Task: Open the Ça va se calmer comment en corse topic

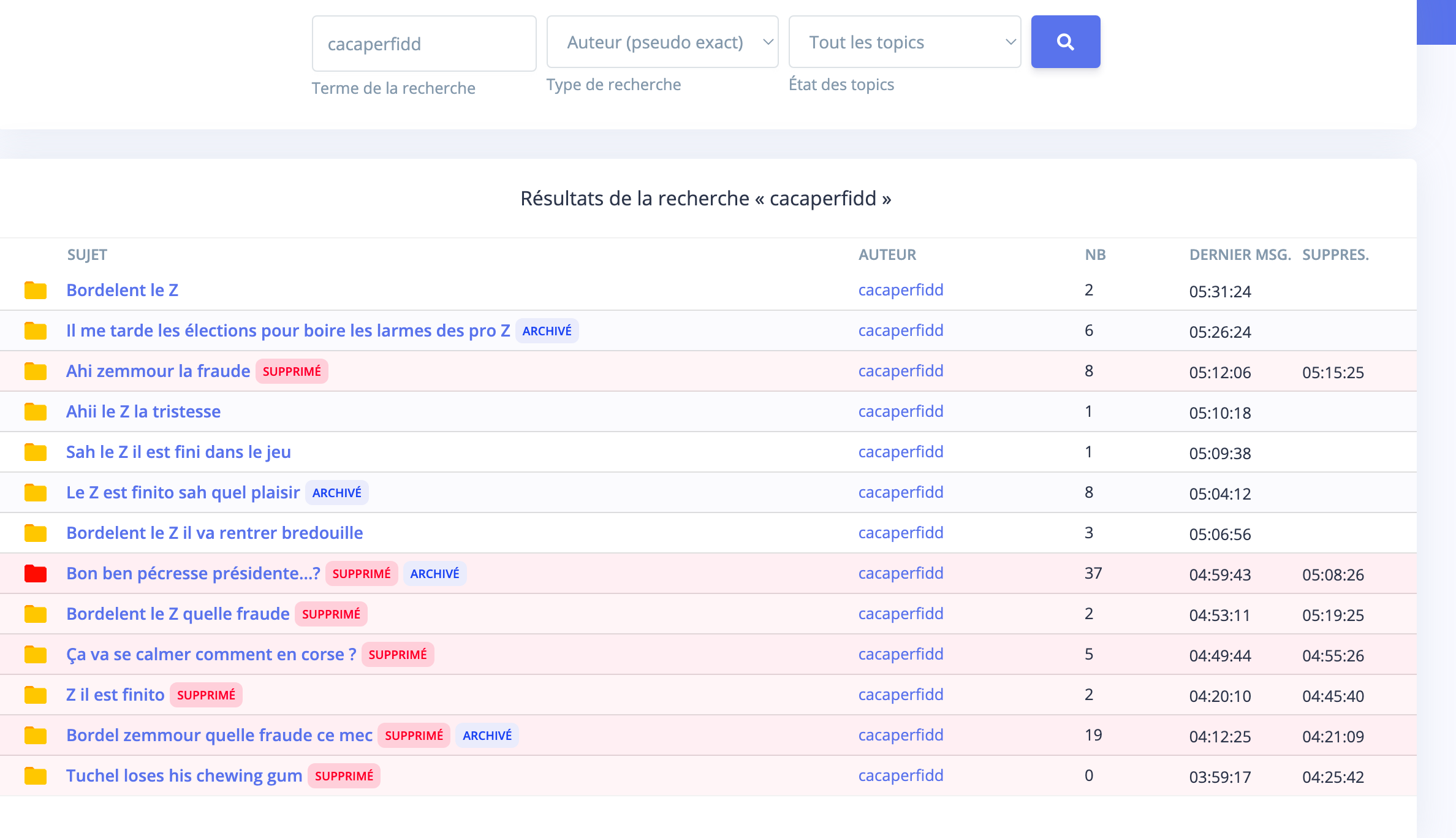Action: (211, 654)
